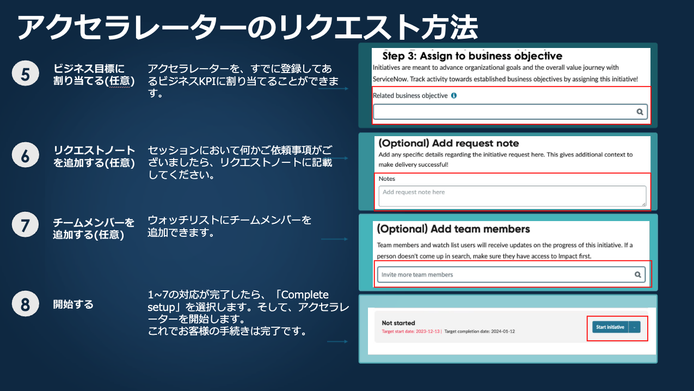Click the Target completion date text

coord(479,331)
